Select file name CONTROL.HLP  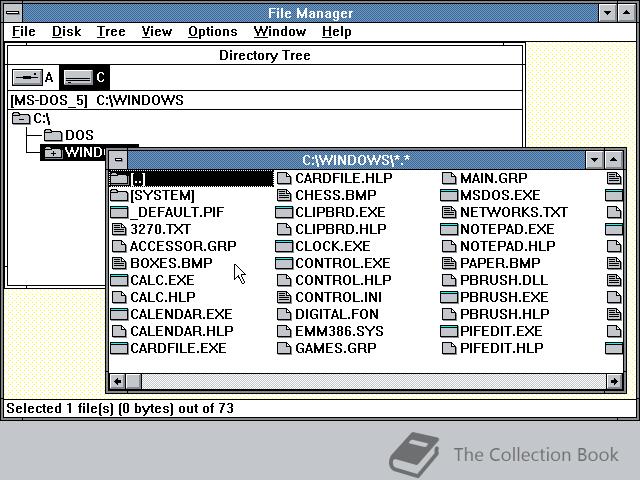(343, 280)
